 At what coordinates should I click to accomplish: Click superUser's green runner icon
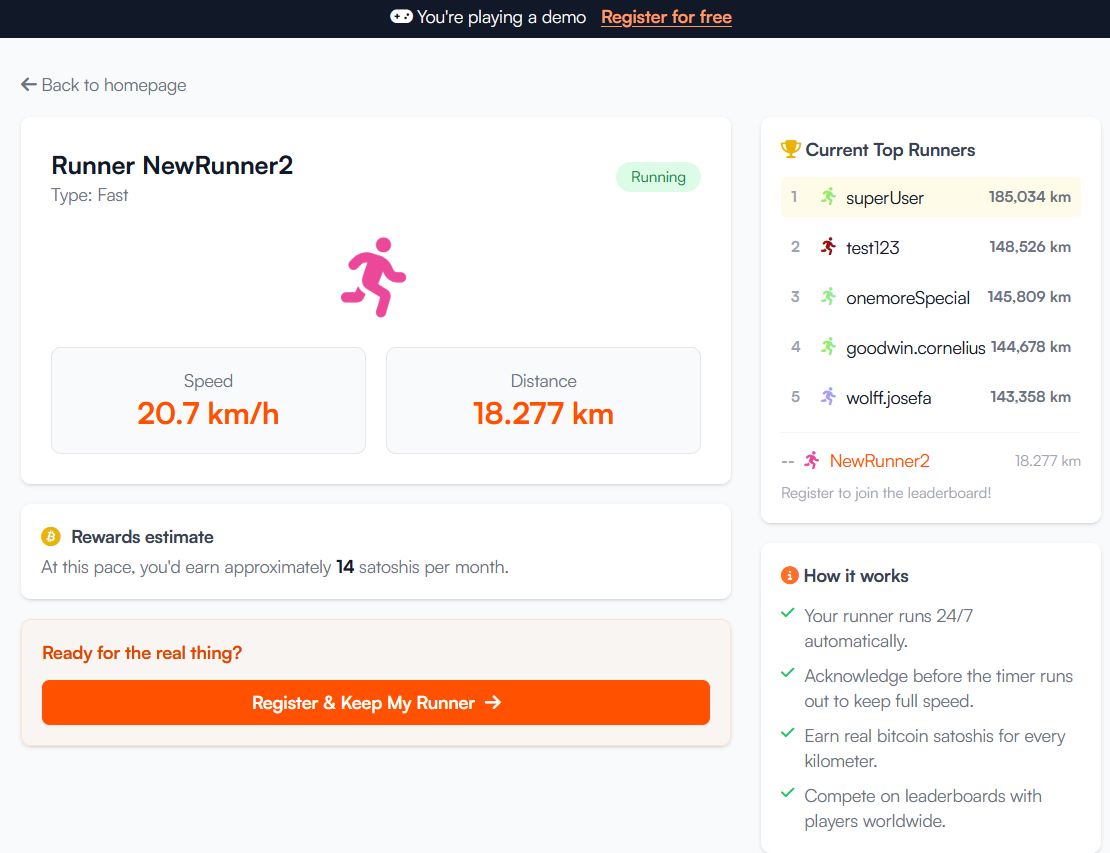tap(828, 197)
